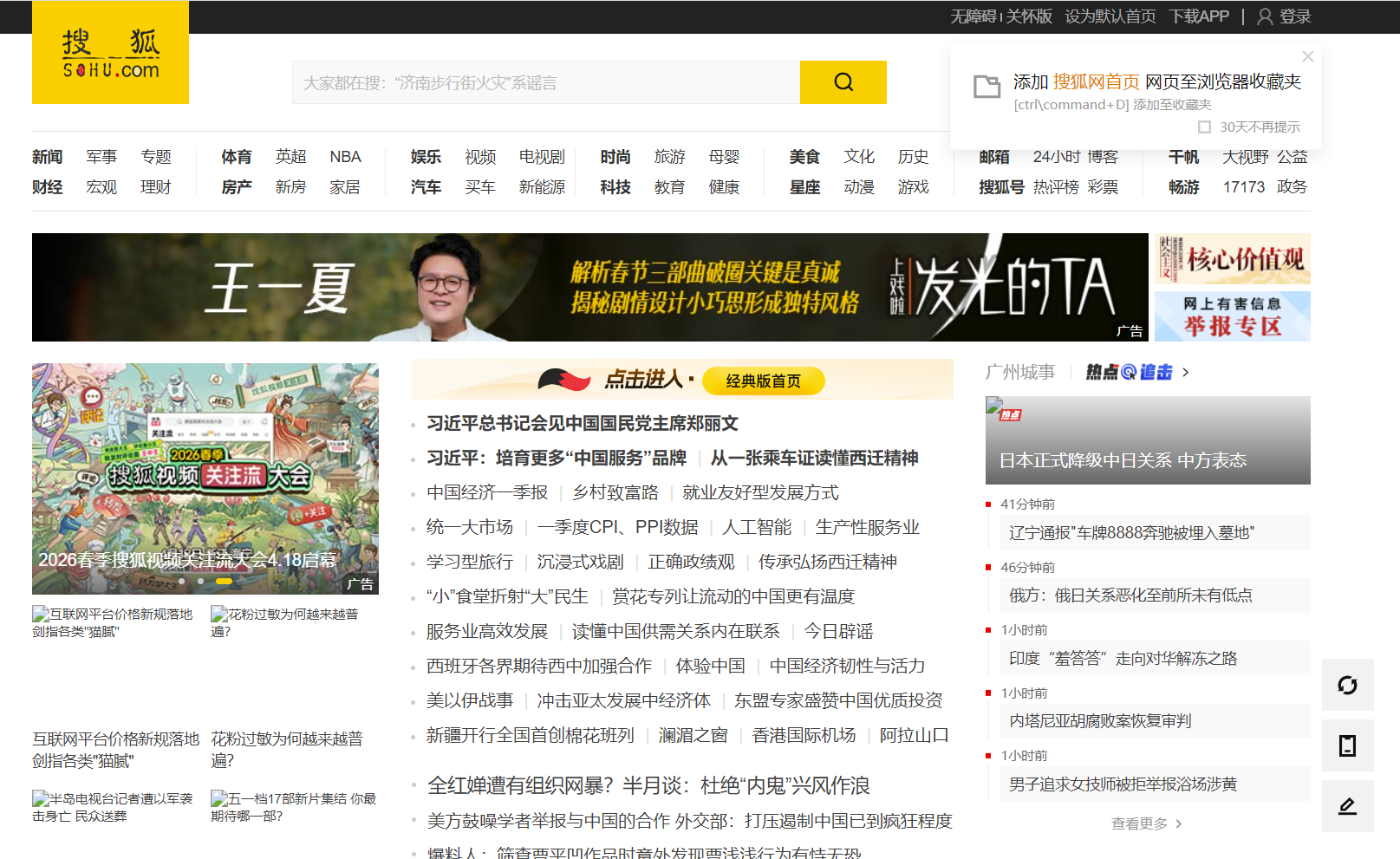
Task: Open the 网上有害信息举报专区 banner
Action: click(x=1232, y=316)
